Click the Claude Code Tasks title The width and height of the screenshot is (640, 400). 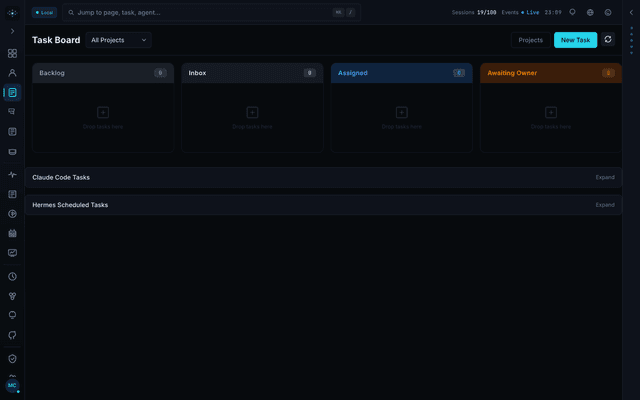pos(61,178)
